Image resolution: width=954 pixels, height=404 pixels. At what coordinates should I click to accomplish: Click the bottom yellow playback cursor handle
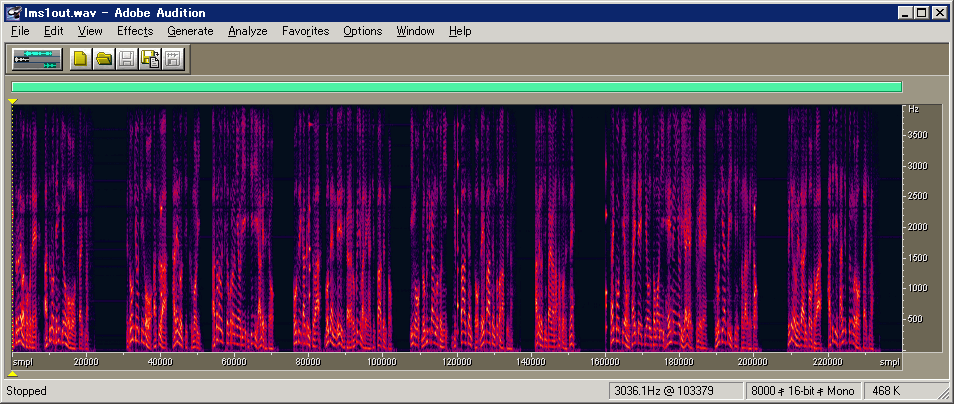point(13,373)
